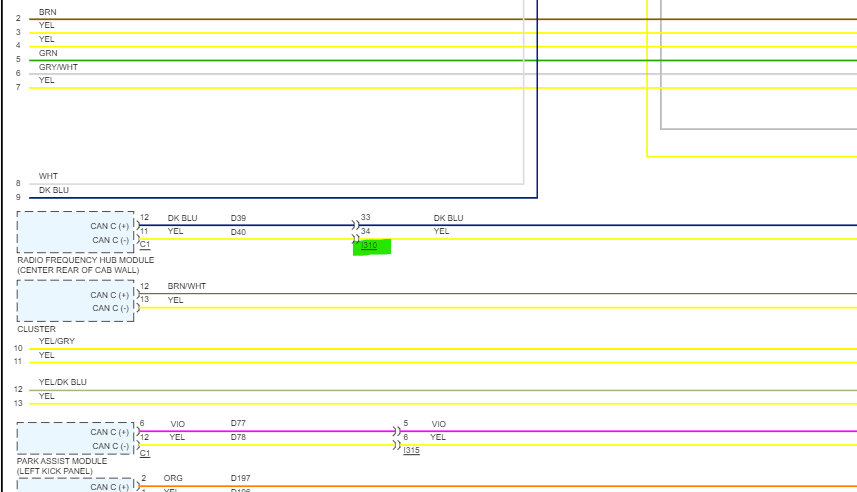Click the D40 circuit code
This screenshot has width=857, height=492.
[x=238, y=232]
